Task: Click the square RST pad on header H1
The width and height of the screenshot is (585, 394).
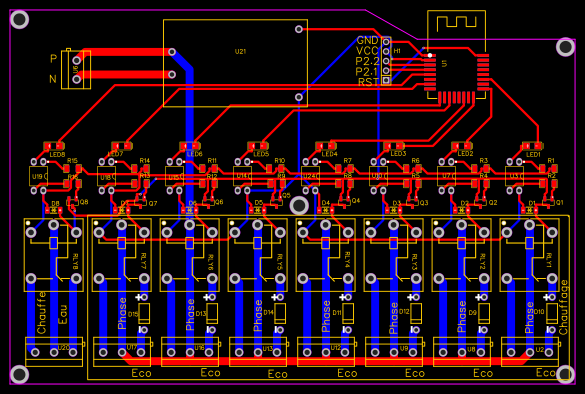Action: click(x=386, y=80)
